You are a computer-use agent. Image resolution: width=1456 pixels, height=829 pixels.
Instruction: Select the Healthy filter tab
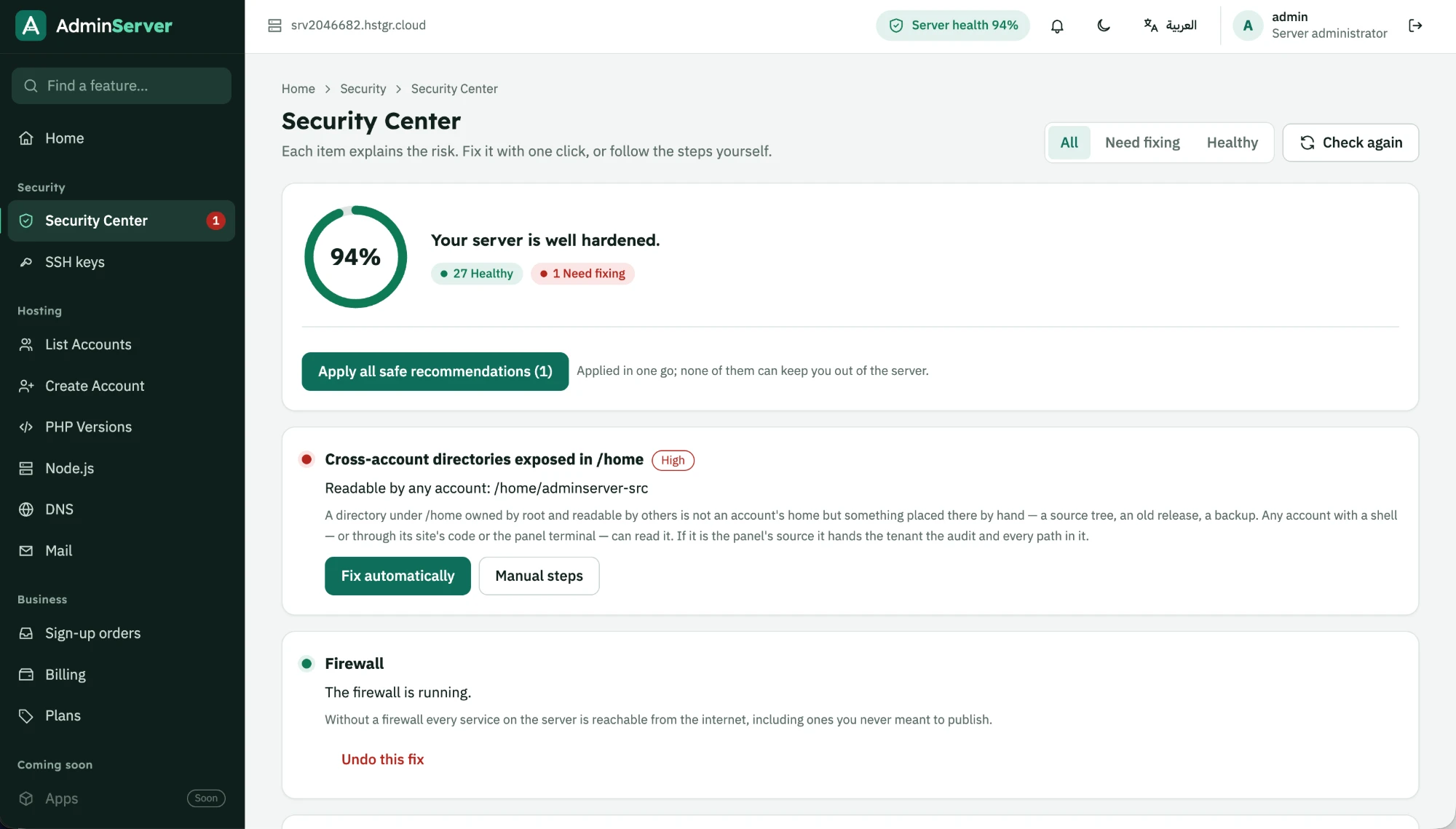tap(1232, 143)
